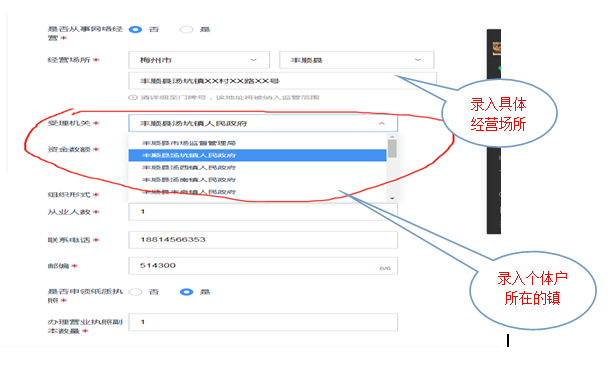Image resolution: width=616 pixels, height=369 pixels.
Task: Open the 丰顺县 county dropdown
Action: click(x=356, y=60)
